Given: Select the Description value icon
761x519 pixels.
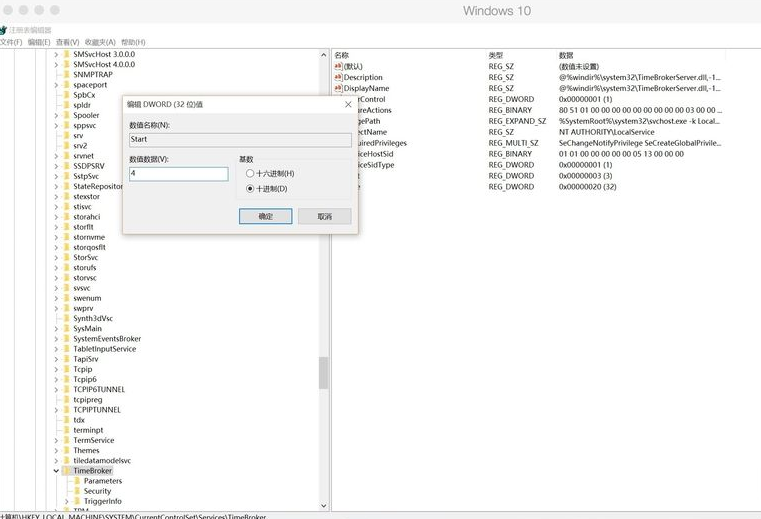Looking at the screenshot, I should [339, 77].
